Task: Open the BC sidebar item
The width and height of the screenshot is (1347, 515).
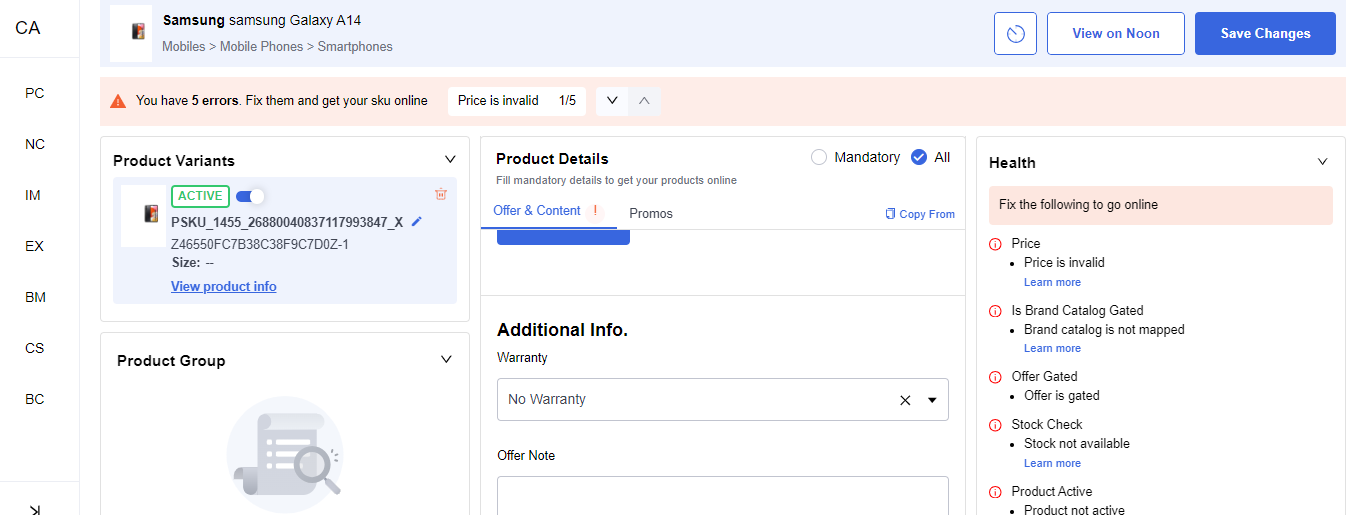Action: pyautogui.click(x=35, y=399)
